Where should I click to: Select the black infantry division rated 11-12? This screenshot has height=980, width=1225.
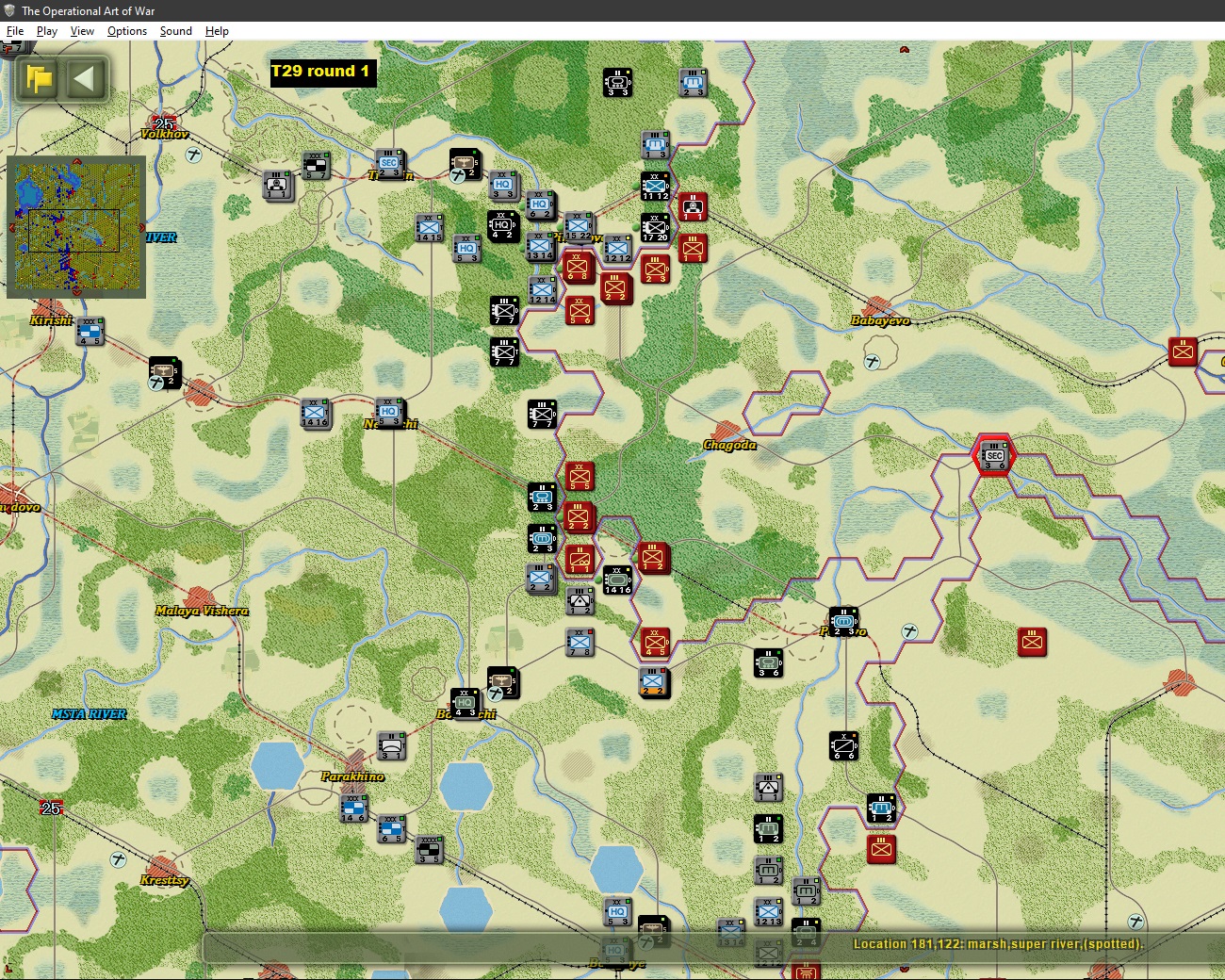pyautogui.click(x=655, y=187)
